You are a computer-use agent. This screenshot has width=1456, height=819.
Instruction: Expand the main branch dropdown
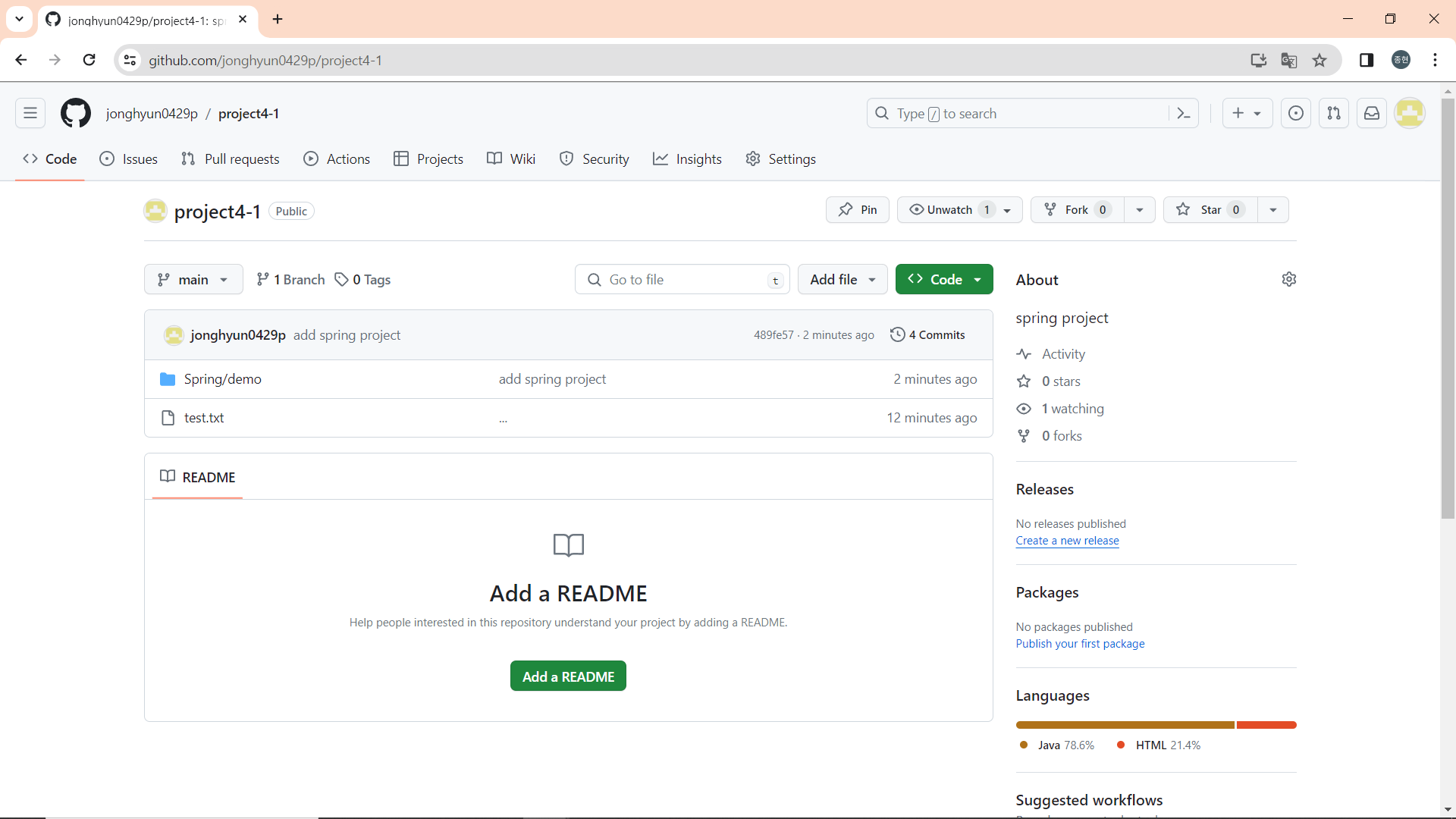click(193, 280)
